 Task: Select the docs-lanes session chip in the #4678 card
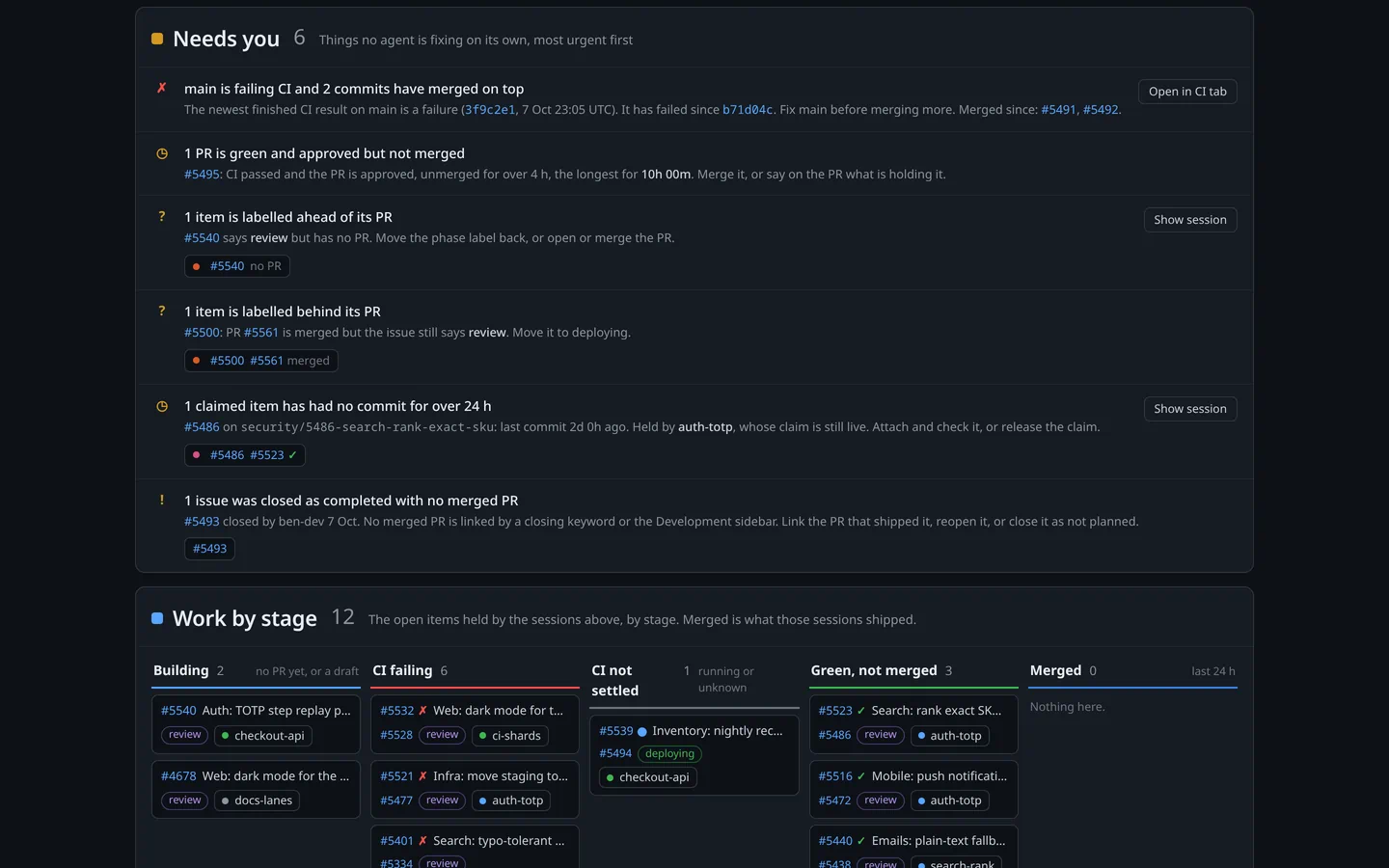click(257, 800)
